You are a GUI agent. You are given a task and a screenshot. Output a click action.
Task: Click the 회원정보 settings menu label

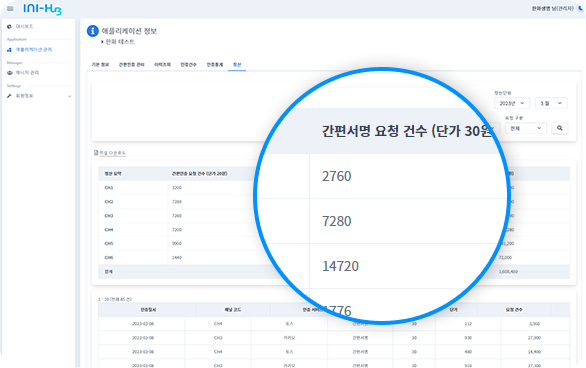pyautogui.click(x=24, y=96)
